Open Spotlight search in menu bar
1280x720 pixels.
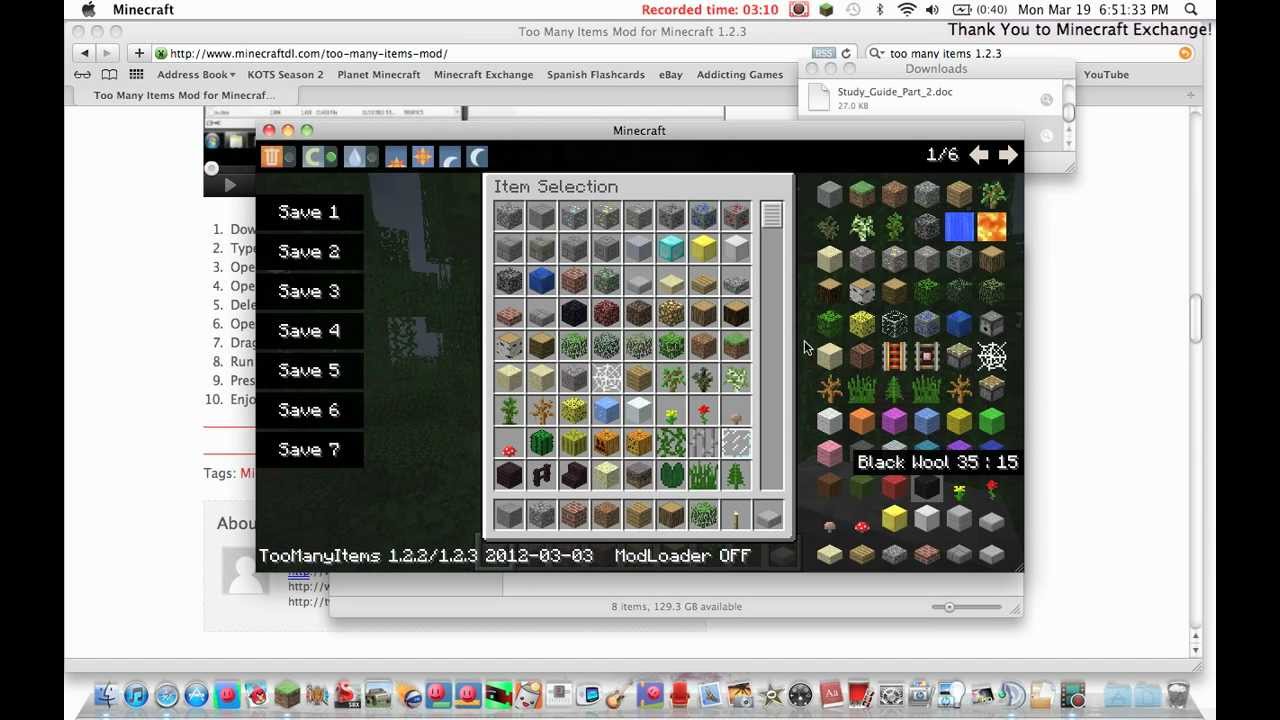[x=1190, y=9]
